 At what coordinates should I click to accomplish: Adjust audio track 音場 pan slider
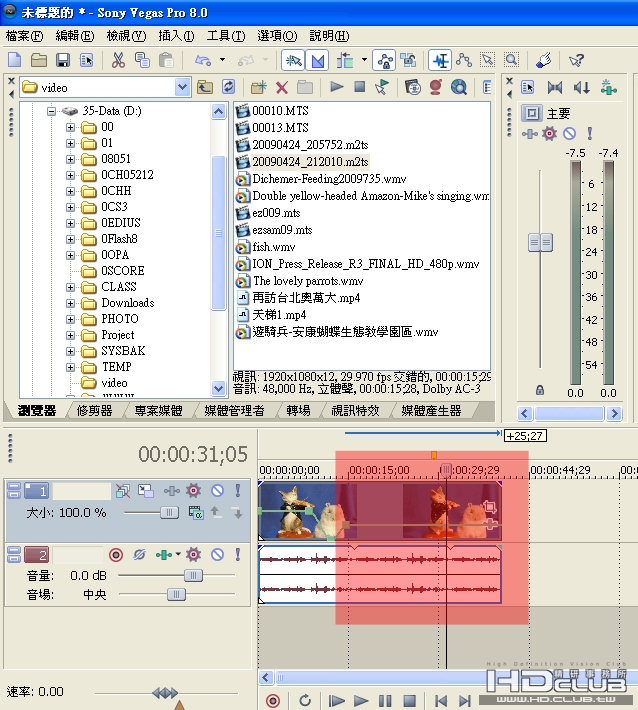pyautogui.click(x=177, y=594)
